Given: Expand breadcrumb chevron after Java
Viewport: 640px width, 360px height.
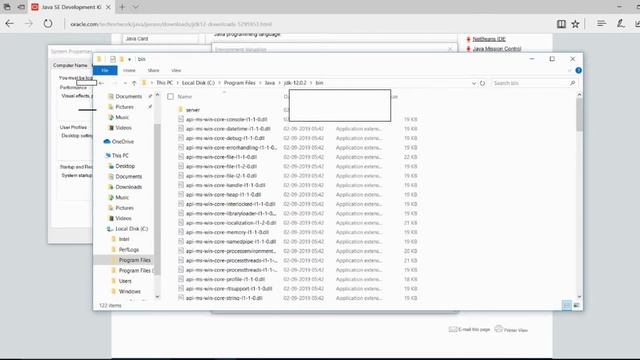Looking at the screenshot, I should click(x=280, y=83).
